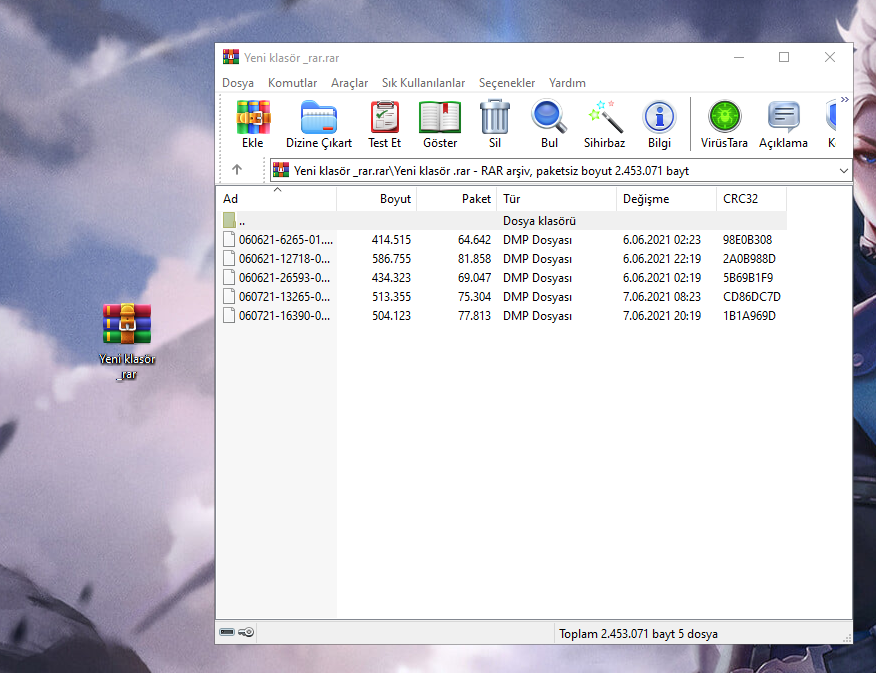Click the Ekle (Add) toolbar icon

pos(253,117)
